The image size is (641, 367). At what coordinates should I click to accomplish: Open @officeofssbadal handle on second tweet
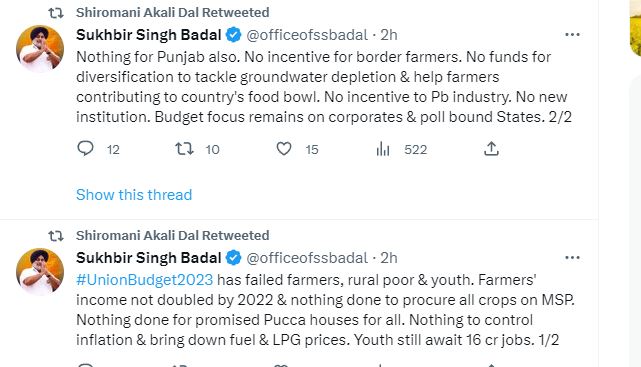coord(307,258)
